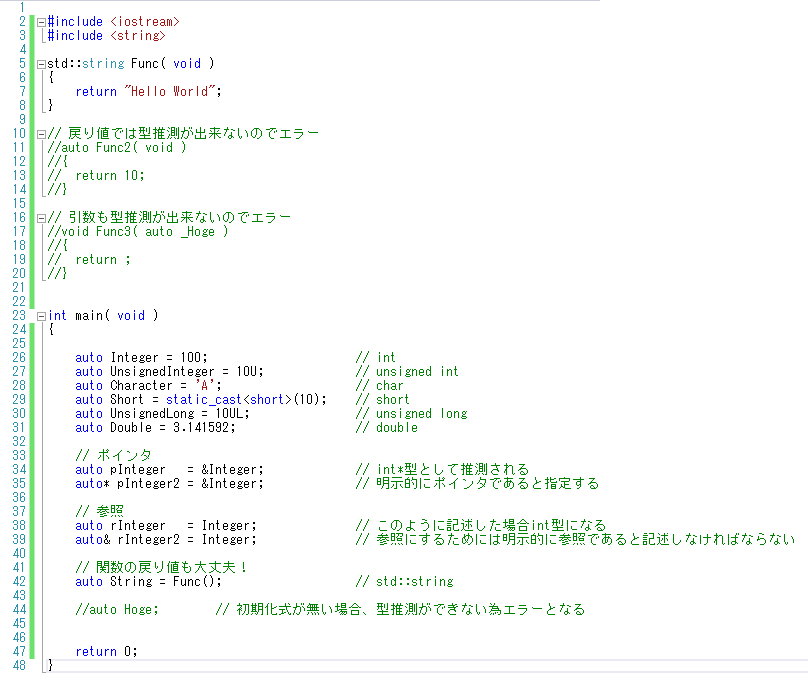Image resolution: width=808 pixels, height=684 pixels.
Task: Click the // unsigned int comment
Action: point(407,371)
